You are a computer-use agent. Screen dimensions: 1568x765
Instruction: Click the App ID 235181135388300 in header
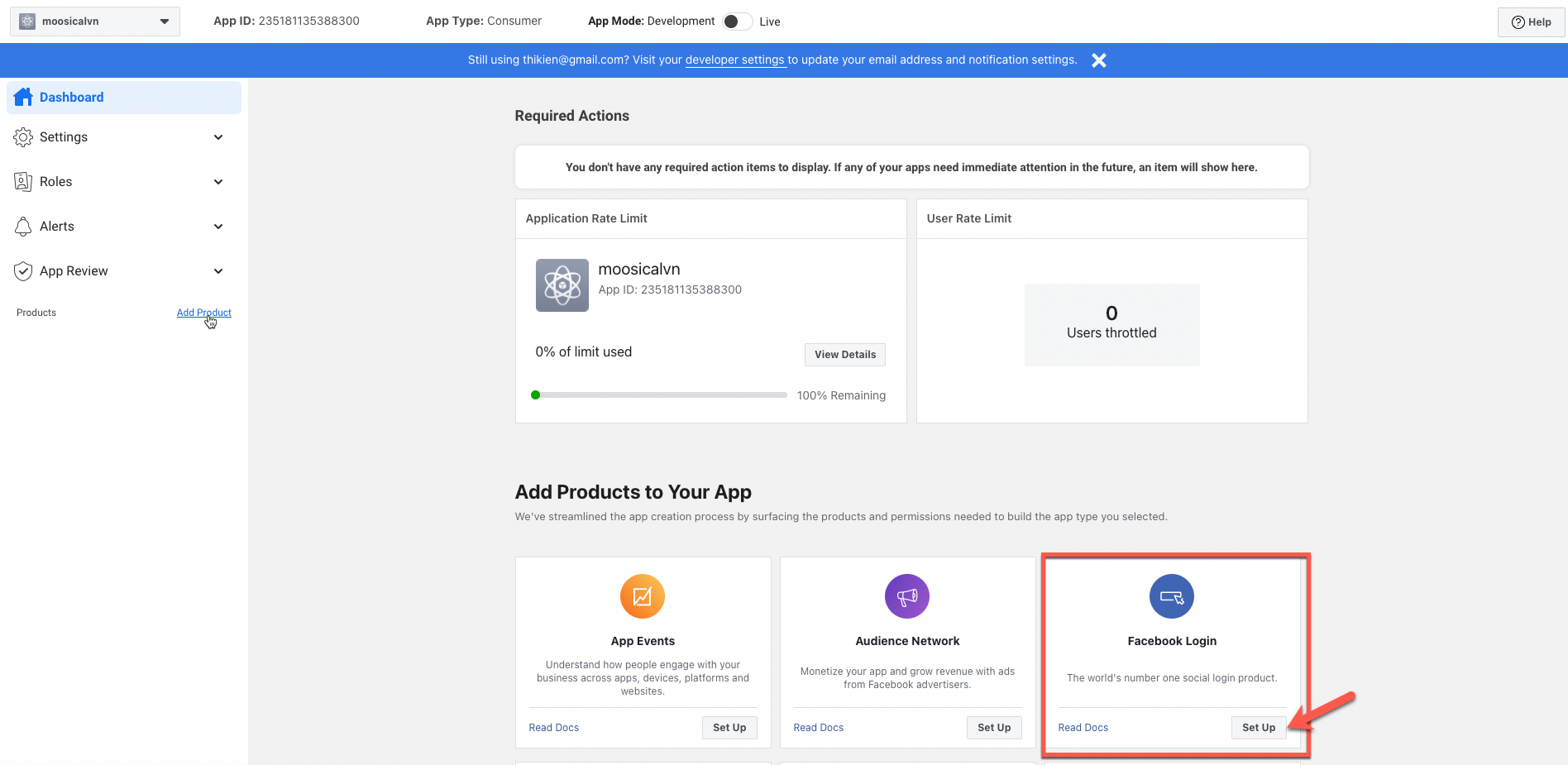point(286,21)
